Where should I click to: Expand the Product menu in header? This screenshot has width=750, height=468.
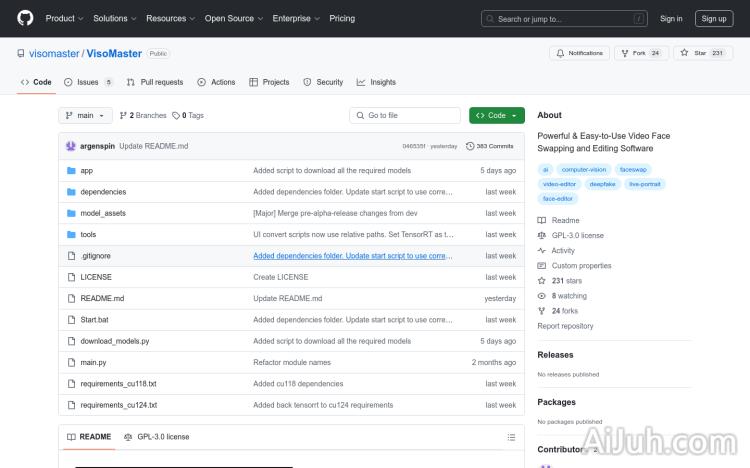64,18
